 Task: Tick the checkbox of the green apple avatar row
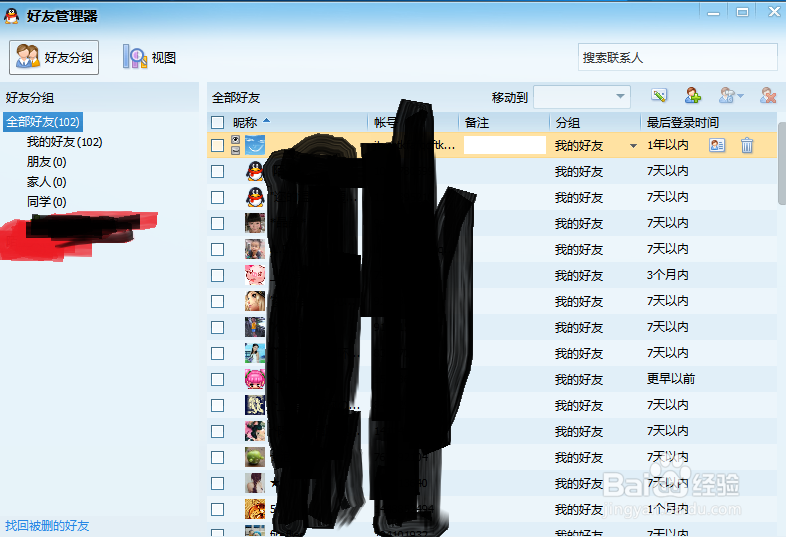coord(218,457)
